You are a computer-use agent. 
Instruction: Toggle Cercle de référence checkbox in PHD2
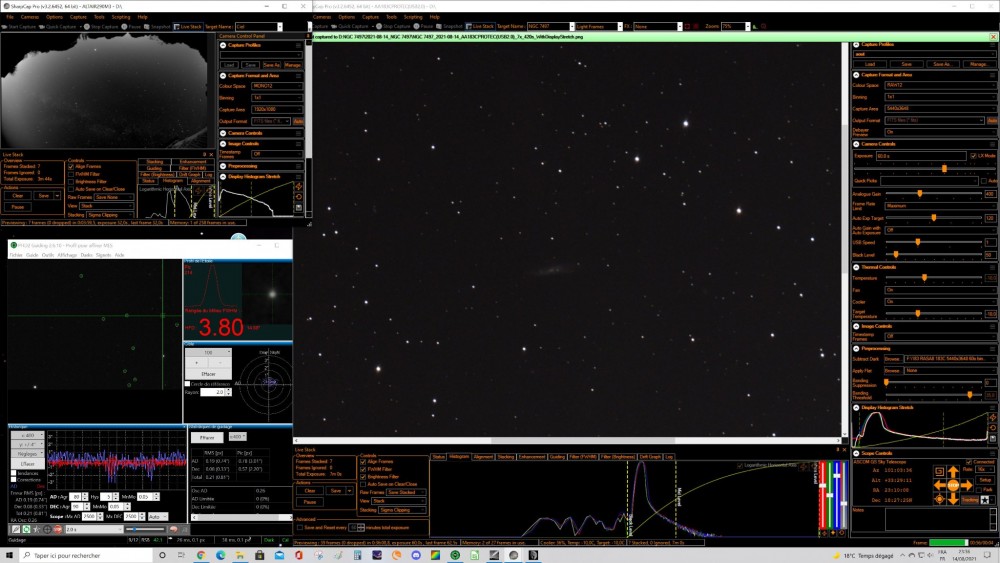click(188, 384)
